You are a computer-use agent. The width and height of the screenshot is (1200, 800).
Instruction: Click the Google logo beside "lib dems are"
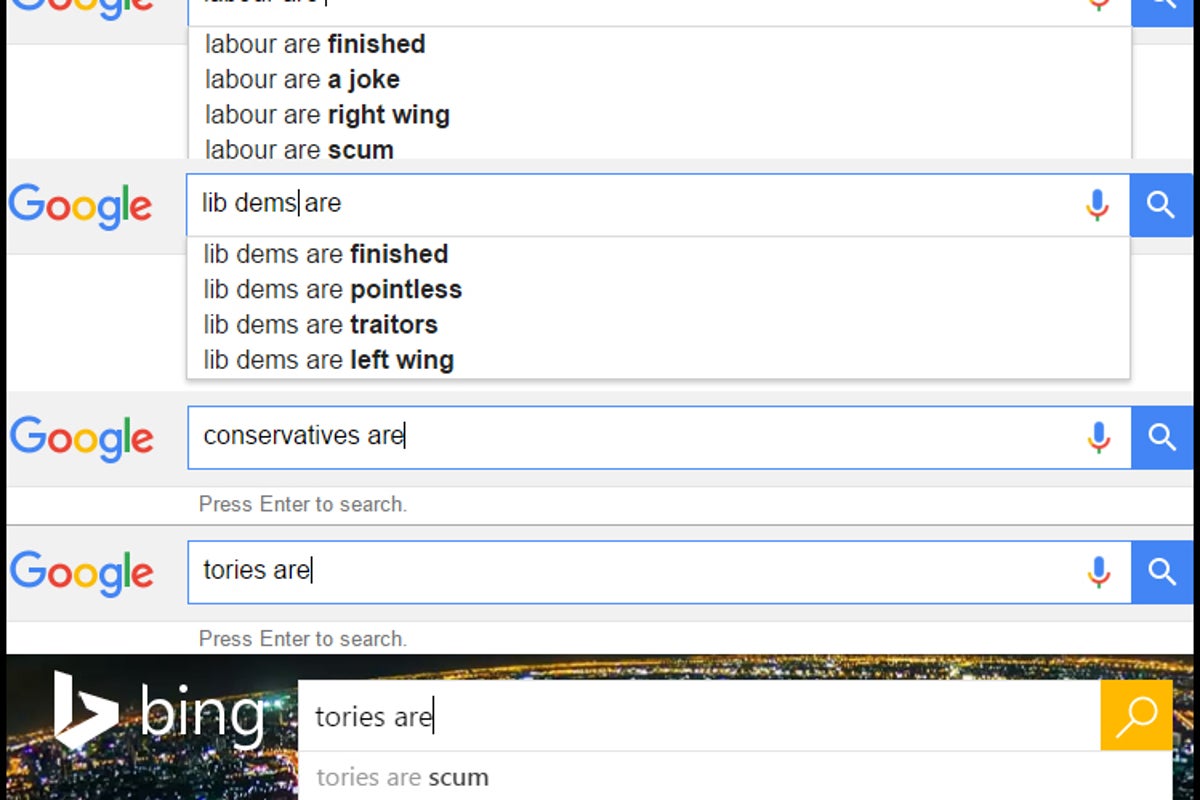pyautogui.click(x=80, y=205)
